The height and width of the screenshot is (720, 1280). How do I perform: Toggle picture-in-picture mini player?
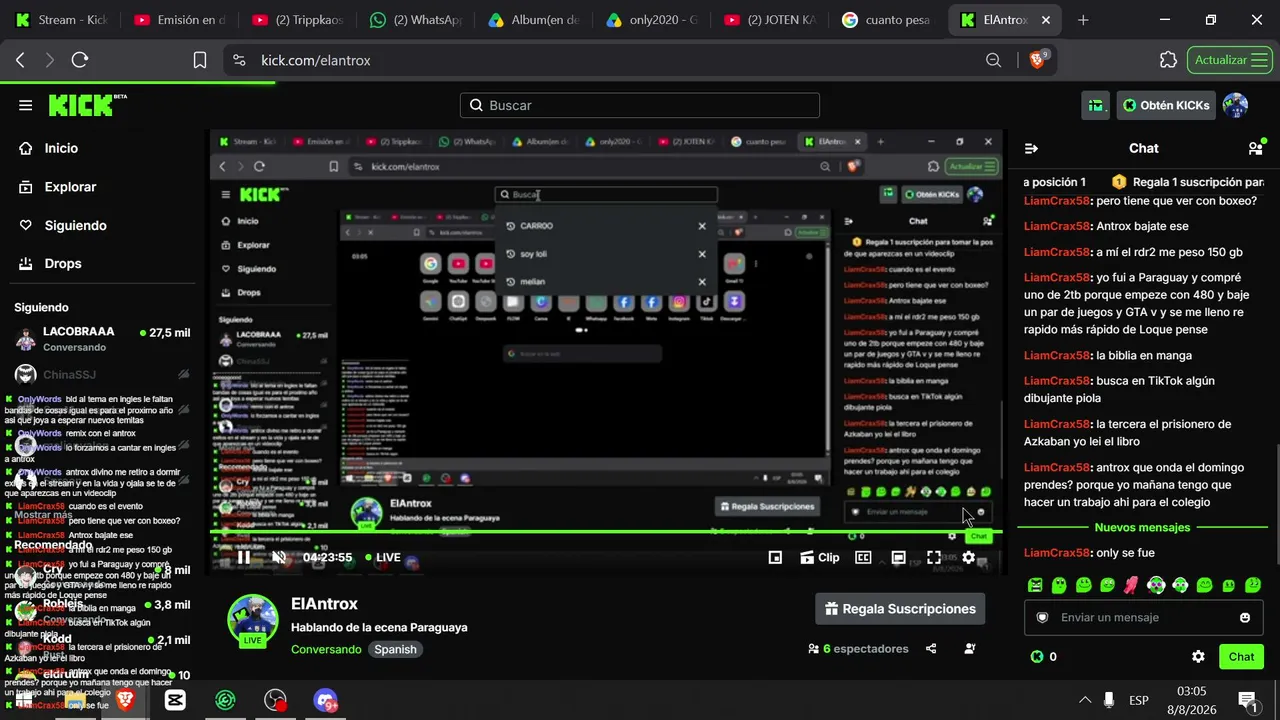(x=775, y=558)
